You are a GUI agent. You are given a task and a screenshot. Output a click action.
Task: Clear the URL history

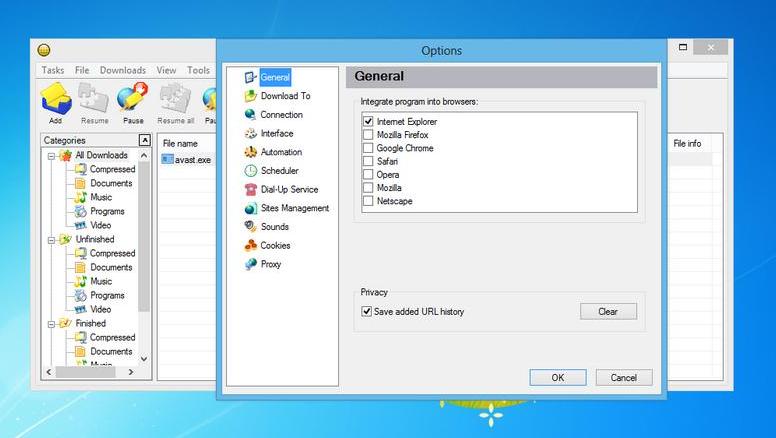(608, 312)
